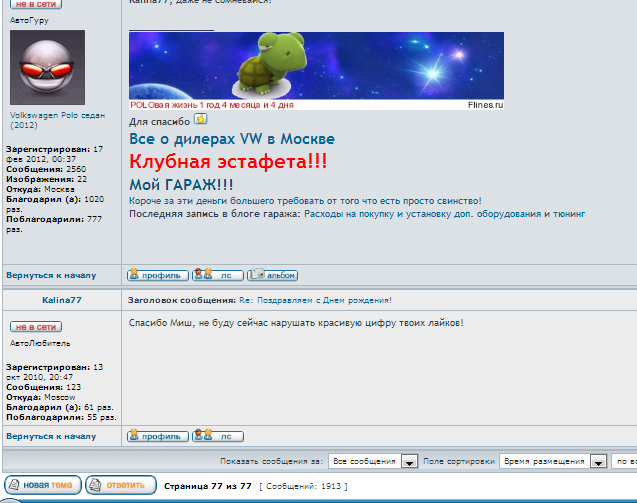The width and height of the screenshot is (637, 503).
Task: Follow the red 'Клубная эстафета!!!' link
Action: click(228, 161)
